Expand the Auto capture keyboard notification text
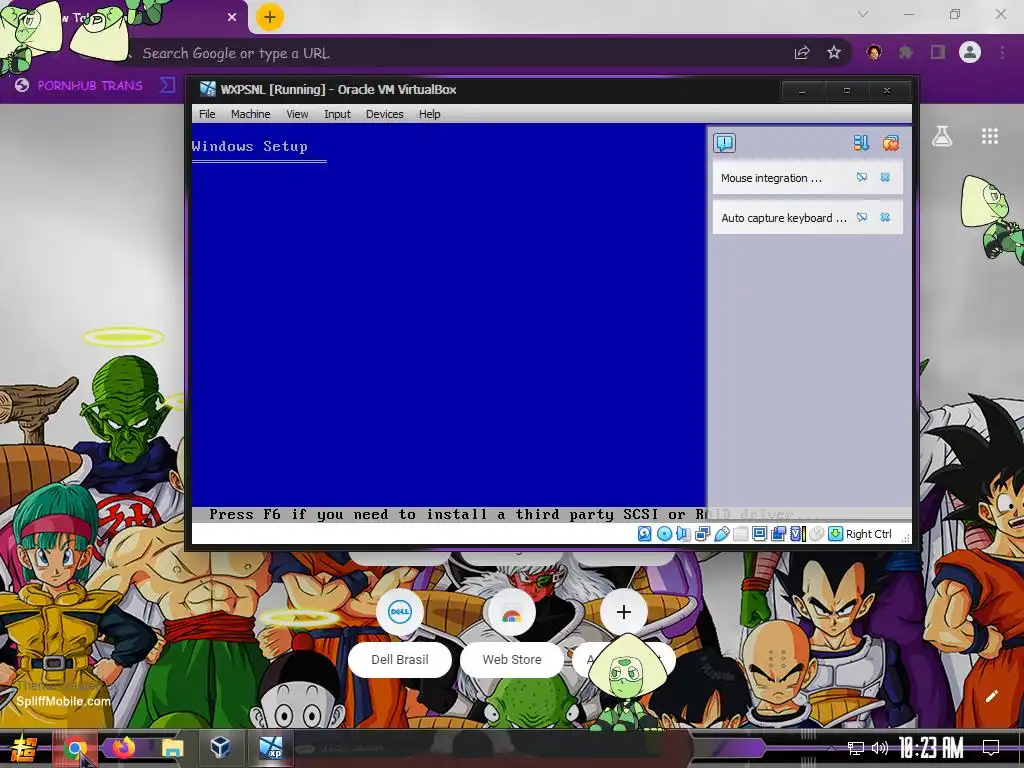The height and width of the screenshot is (768, 1024). [784, 218]
